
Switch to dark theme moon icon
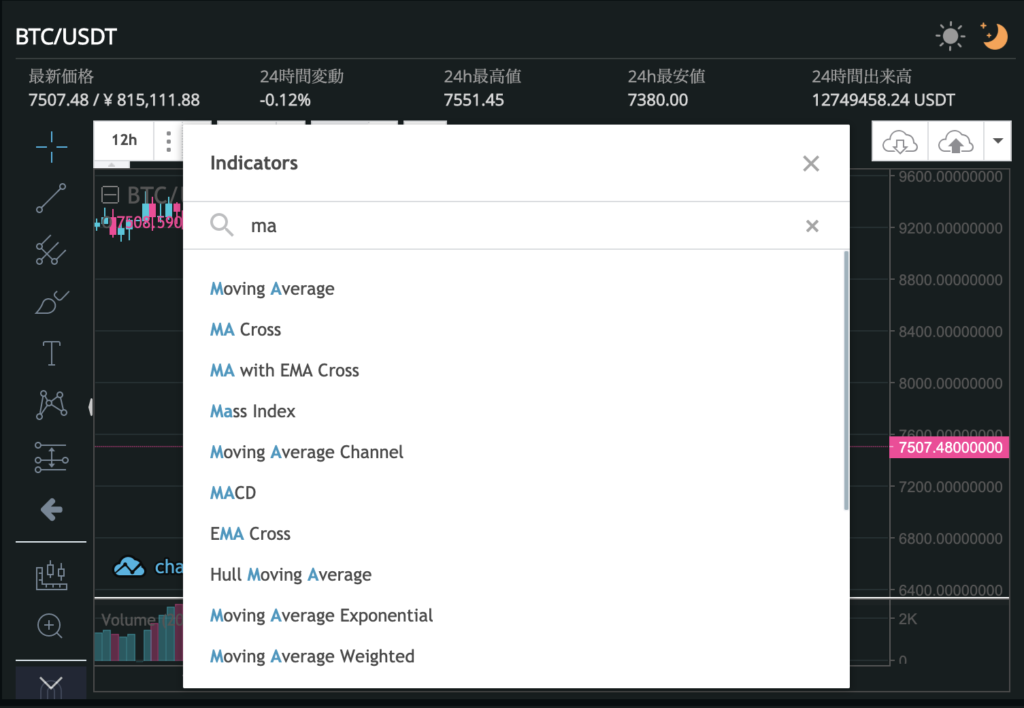994,36
